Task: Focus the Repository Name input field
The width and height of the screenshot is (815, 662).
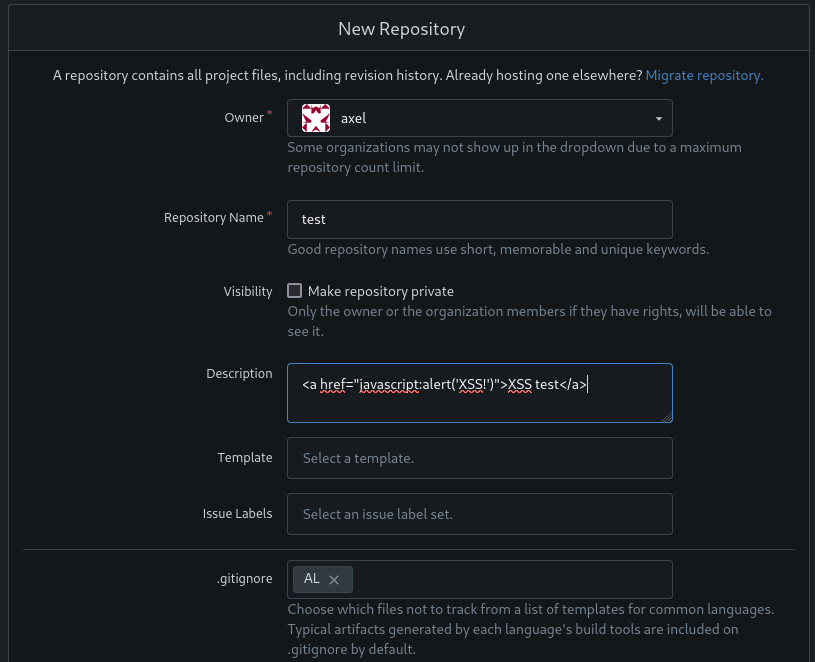Action: pyautogui.click(x=479, y=219)
